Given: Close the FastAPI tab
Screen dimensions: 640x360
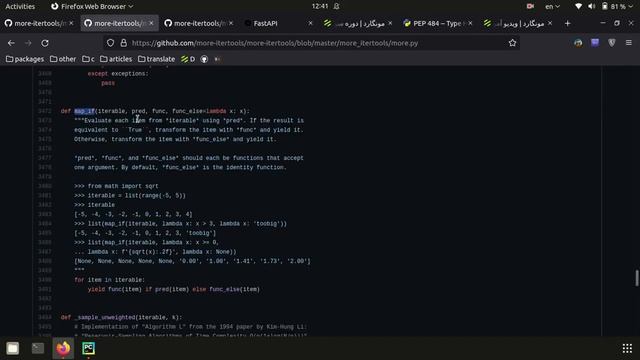Looking at the screenshot, I should 310,23.
